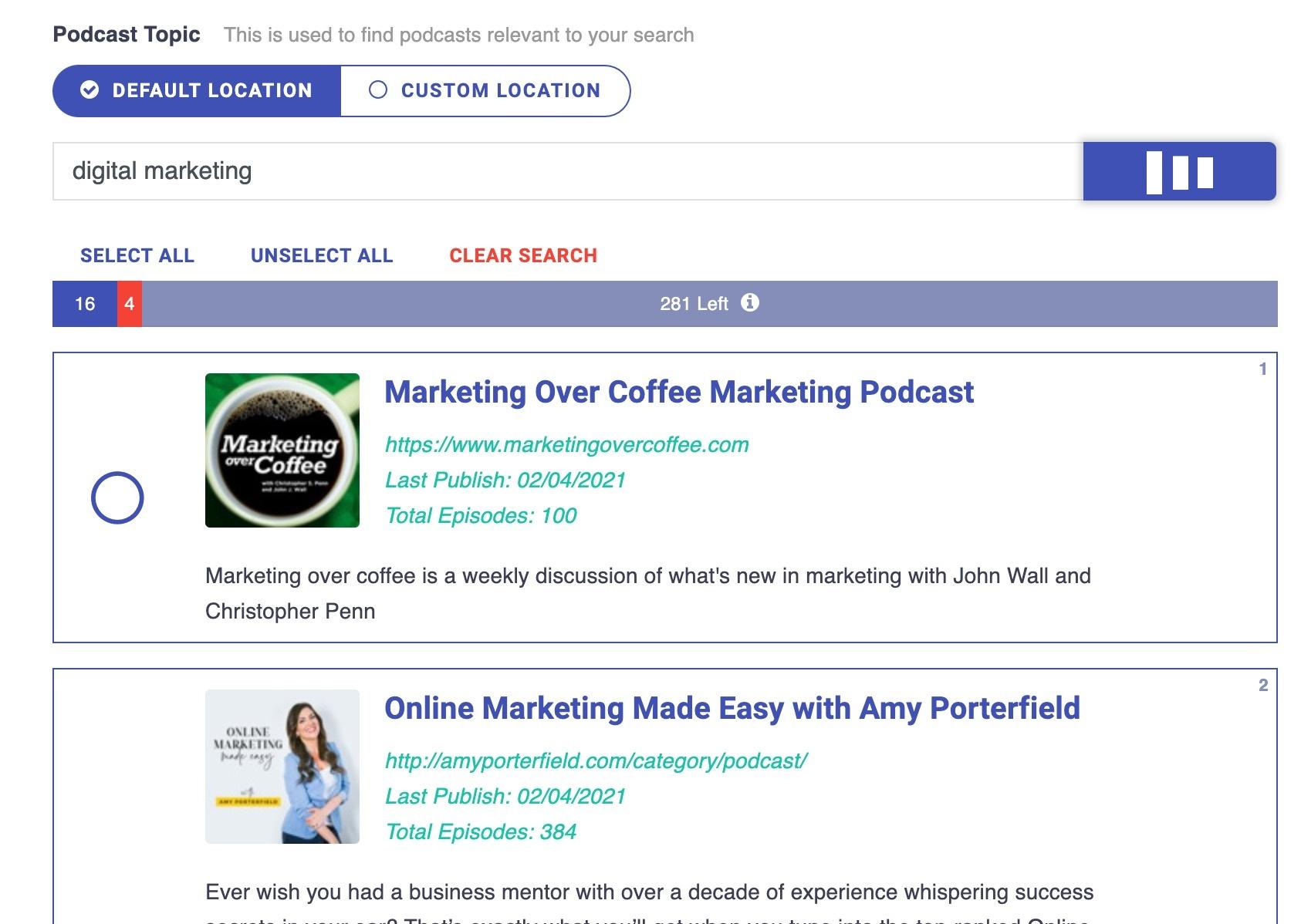The height and width of the screenshot is (924, 1301).
Task: Click the checkmark icon in Default Location
Action: [90, 90]
